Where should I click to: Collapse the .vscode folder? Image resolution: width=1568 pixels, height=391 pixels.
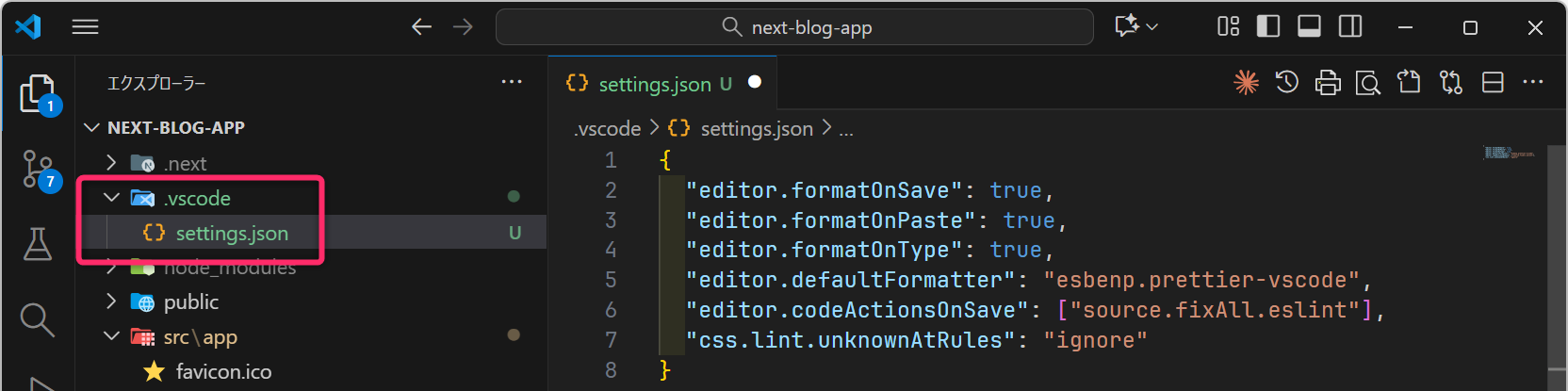pyautogui.click(x=112, y=198)
